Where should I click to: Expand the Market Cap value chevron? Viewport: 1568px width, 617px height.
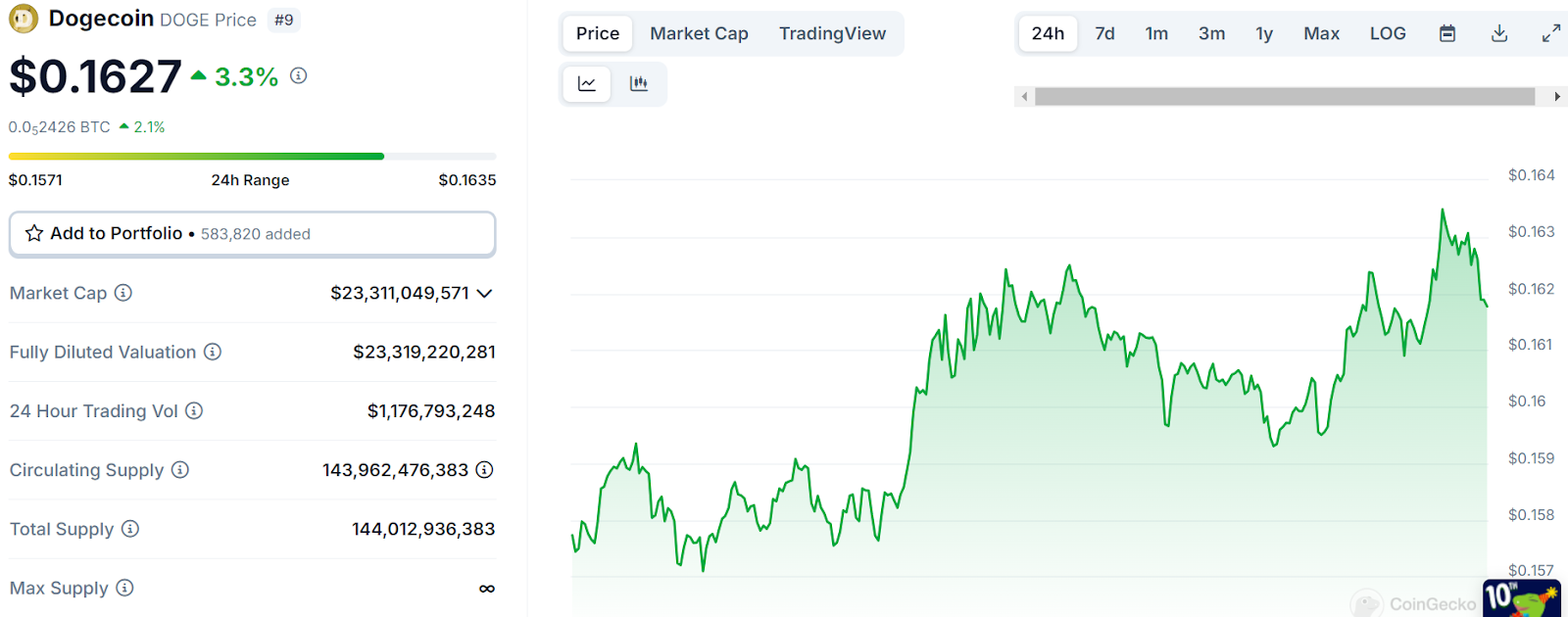484,293
